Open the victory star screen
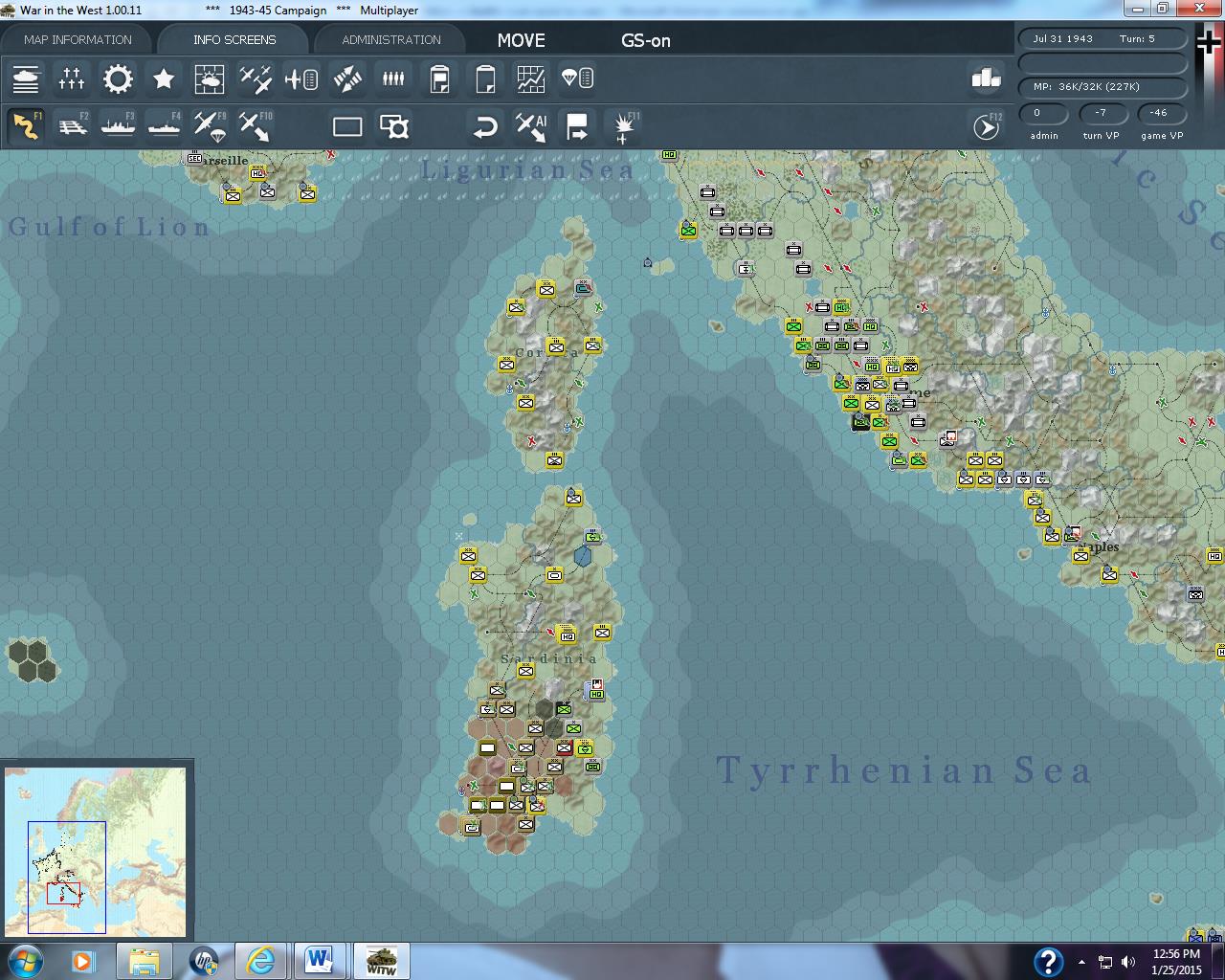 [164, 78]
